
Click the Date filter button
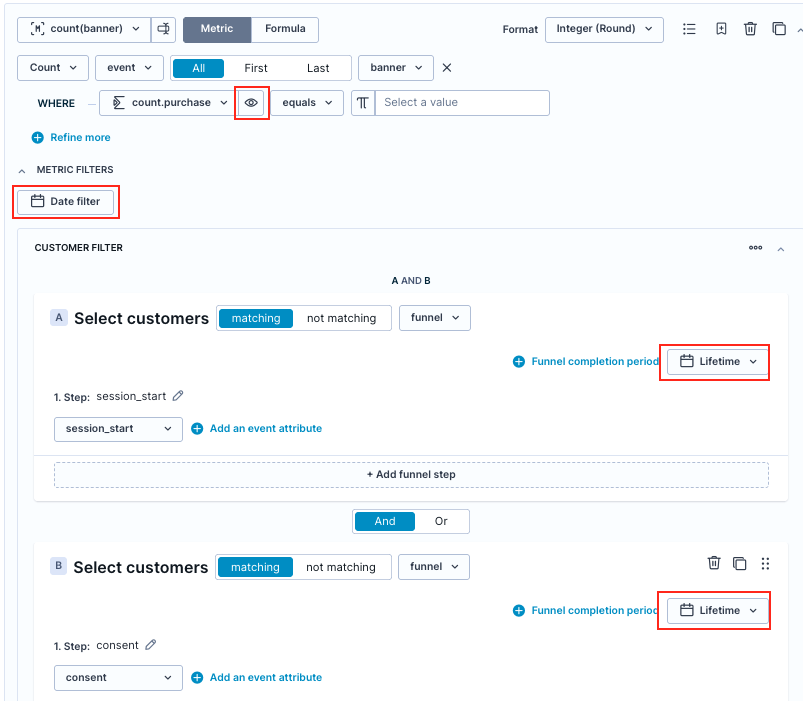[x=66, y=201]
